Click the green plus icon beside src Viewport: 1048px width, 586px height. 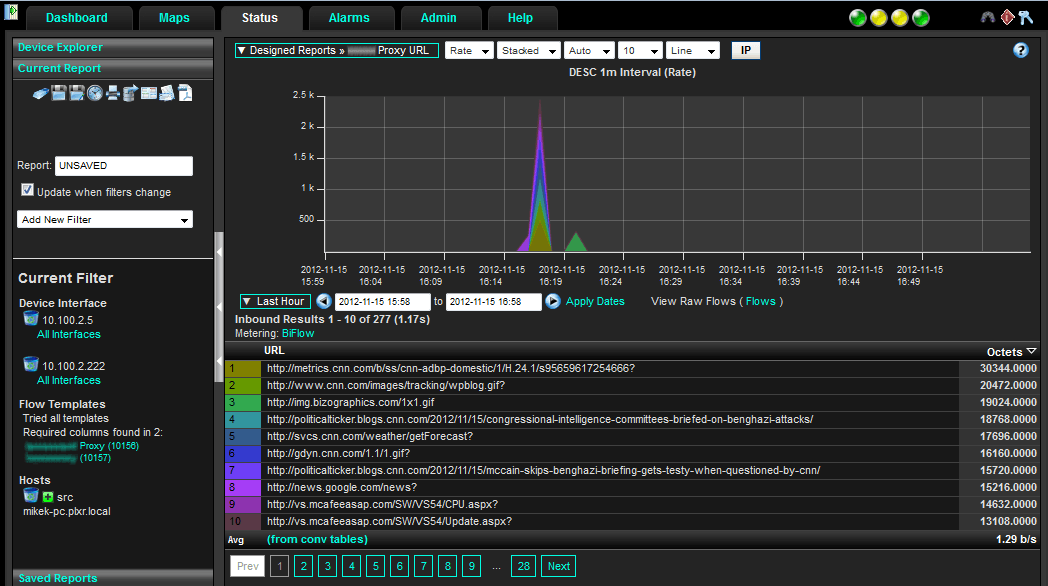tap(47, 497)
